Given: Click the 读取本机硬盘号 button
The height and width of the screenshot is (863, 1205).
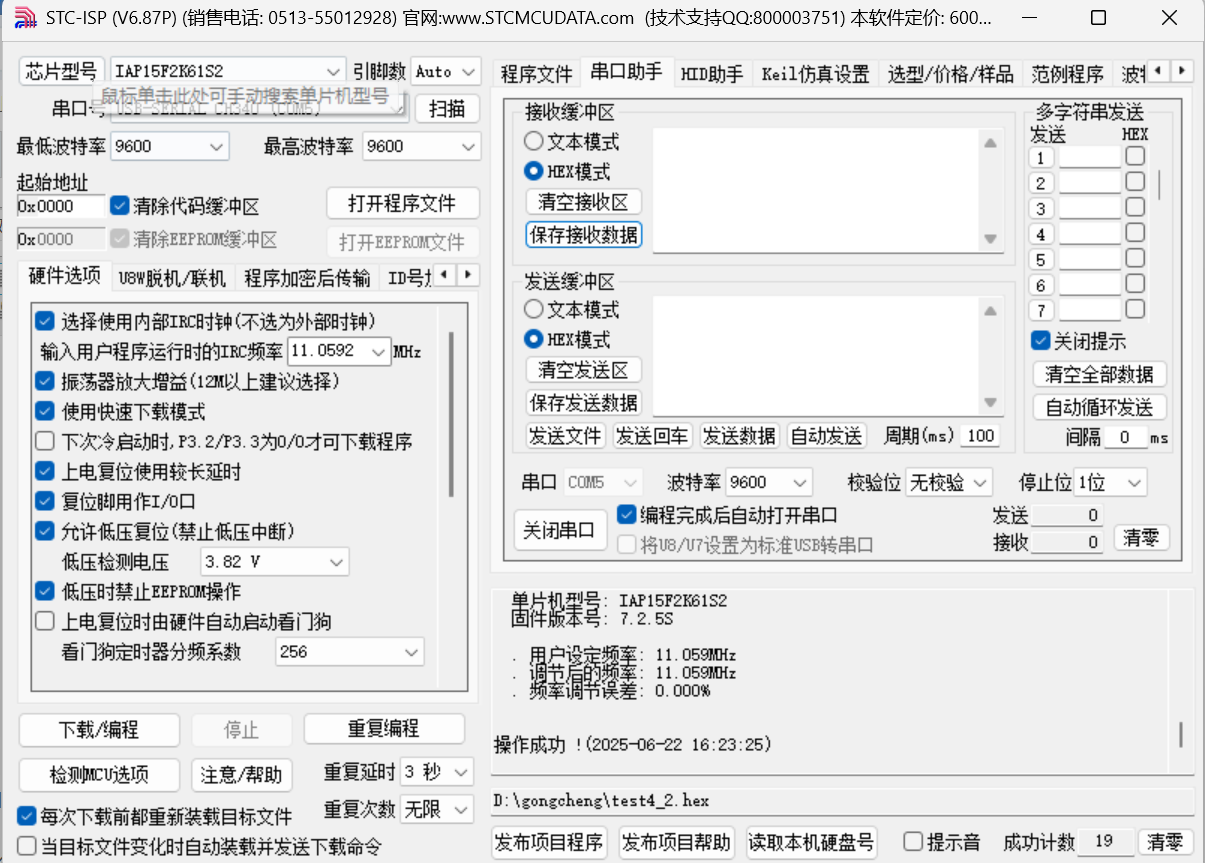Looking at the screenshot, I should [x=811, y=841].
